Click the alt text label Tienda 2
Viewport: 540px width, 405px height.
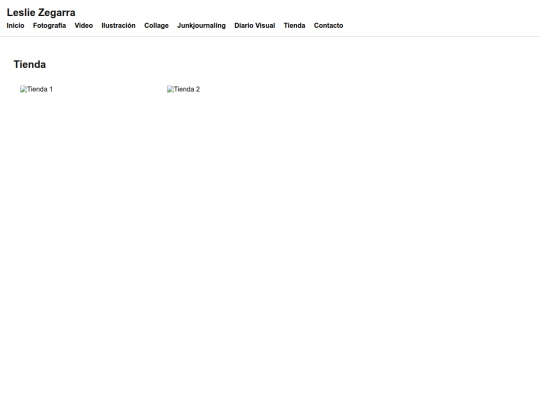click(x=187, y=89)
